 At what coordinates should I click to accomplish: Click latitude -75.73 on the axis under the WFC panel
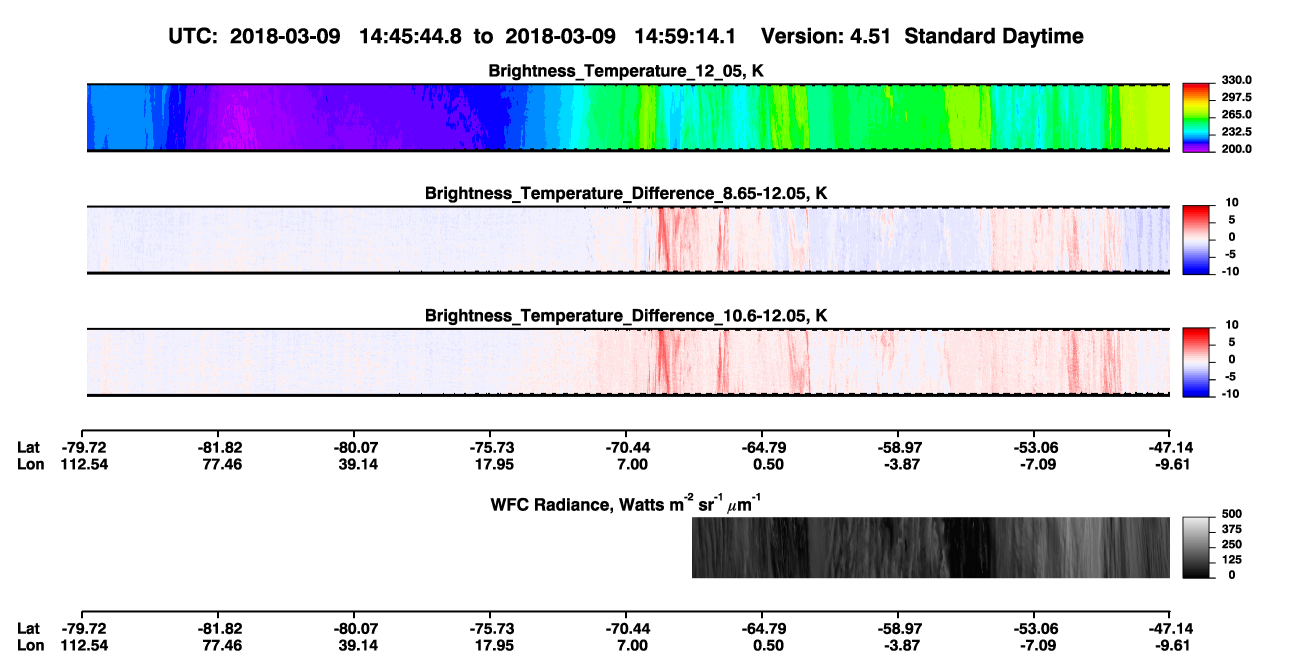tap(491, 629)
